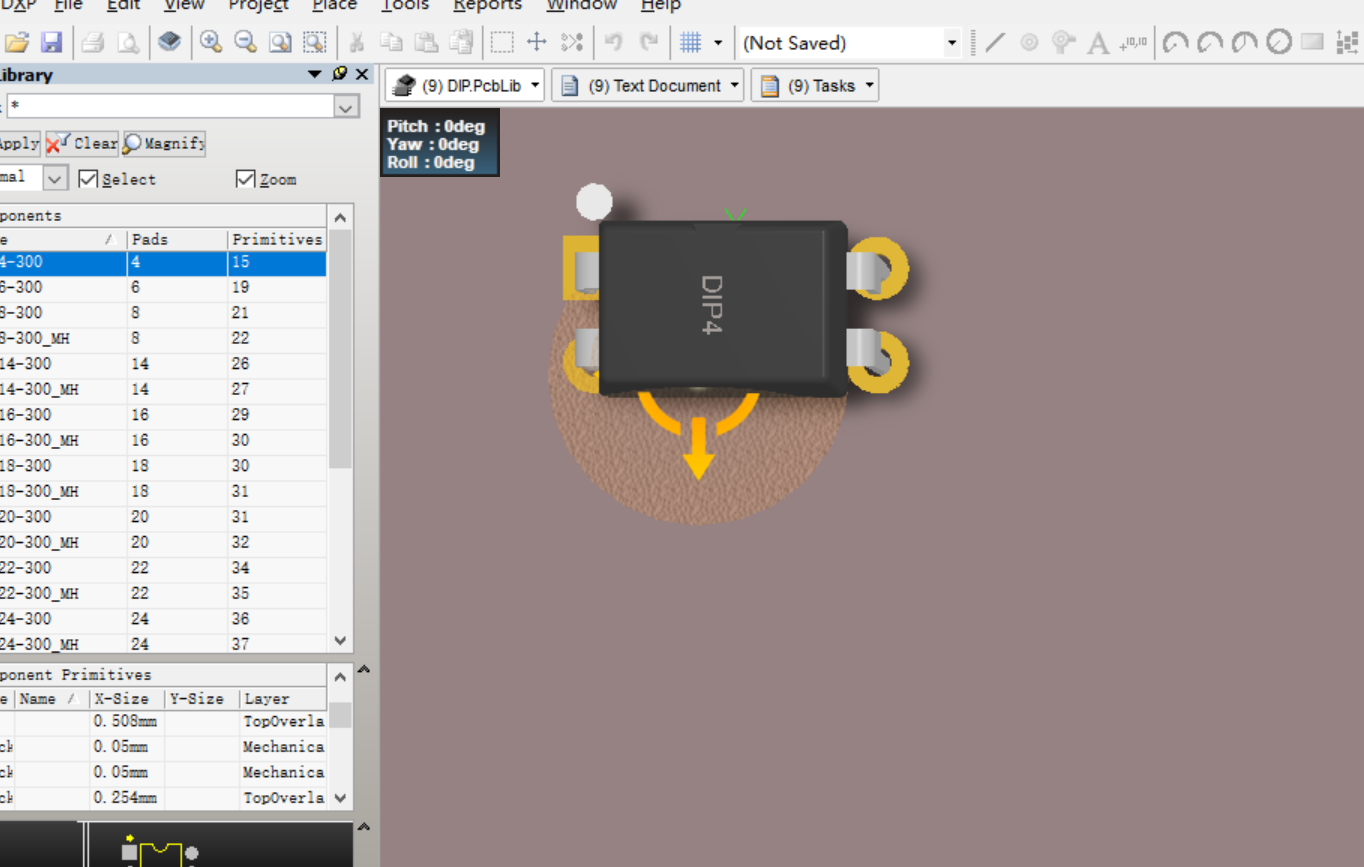Click the Zoom Out magnifier icon
1364x867 pixels.
245,42
